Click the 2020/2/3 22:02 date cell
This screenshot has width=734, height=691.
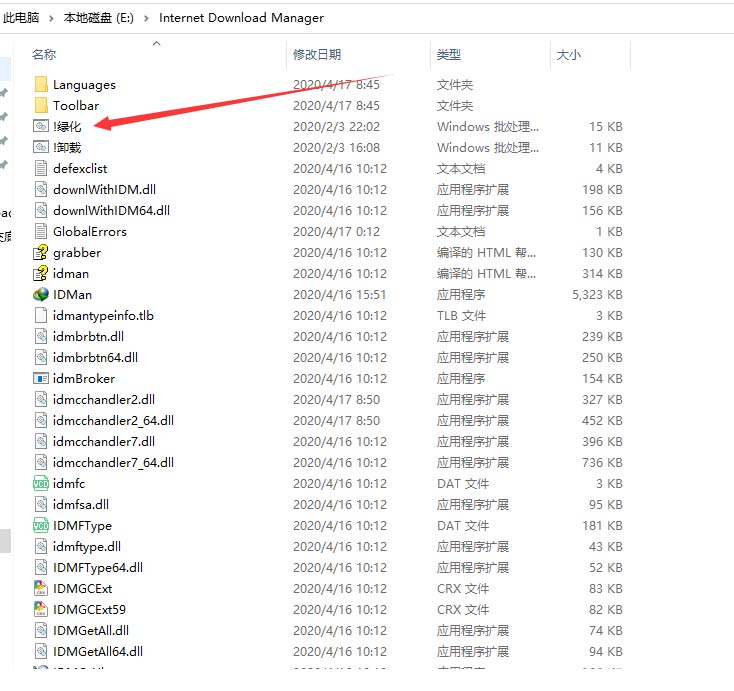pyautogui.click(x=336, y=126)
